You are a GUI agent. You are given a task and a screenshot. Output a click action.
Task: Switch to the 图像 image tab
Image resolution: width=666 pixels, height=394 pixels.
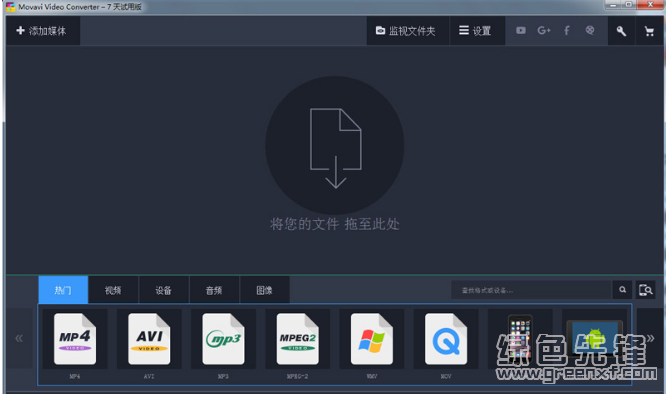[264, 290]
